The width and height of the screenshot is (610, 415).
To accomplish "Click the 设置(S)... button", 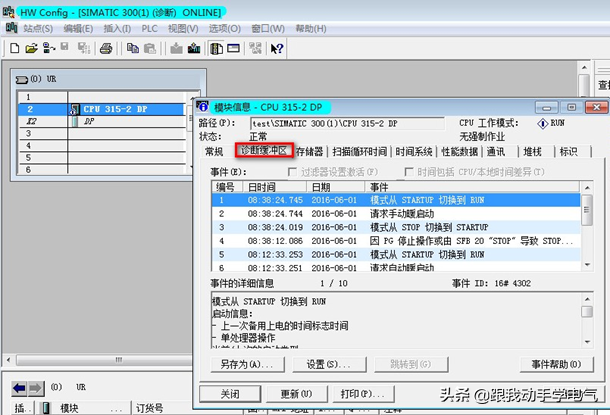I will click(x=329, y=364).
